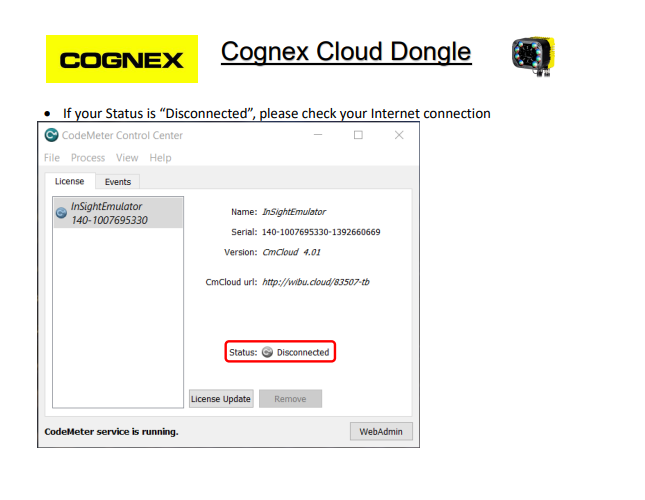Click the Cognex camera device image
The height and width of the screenshot is (500, 645).
point(533,57)
